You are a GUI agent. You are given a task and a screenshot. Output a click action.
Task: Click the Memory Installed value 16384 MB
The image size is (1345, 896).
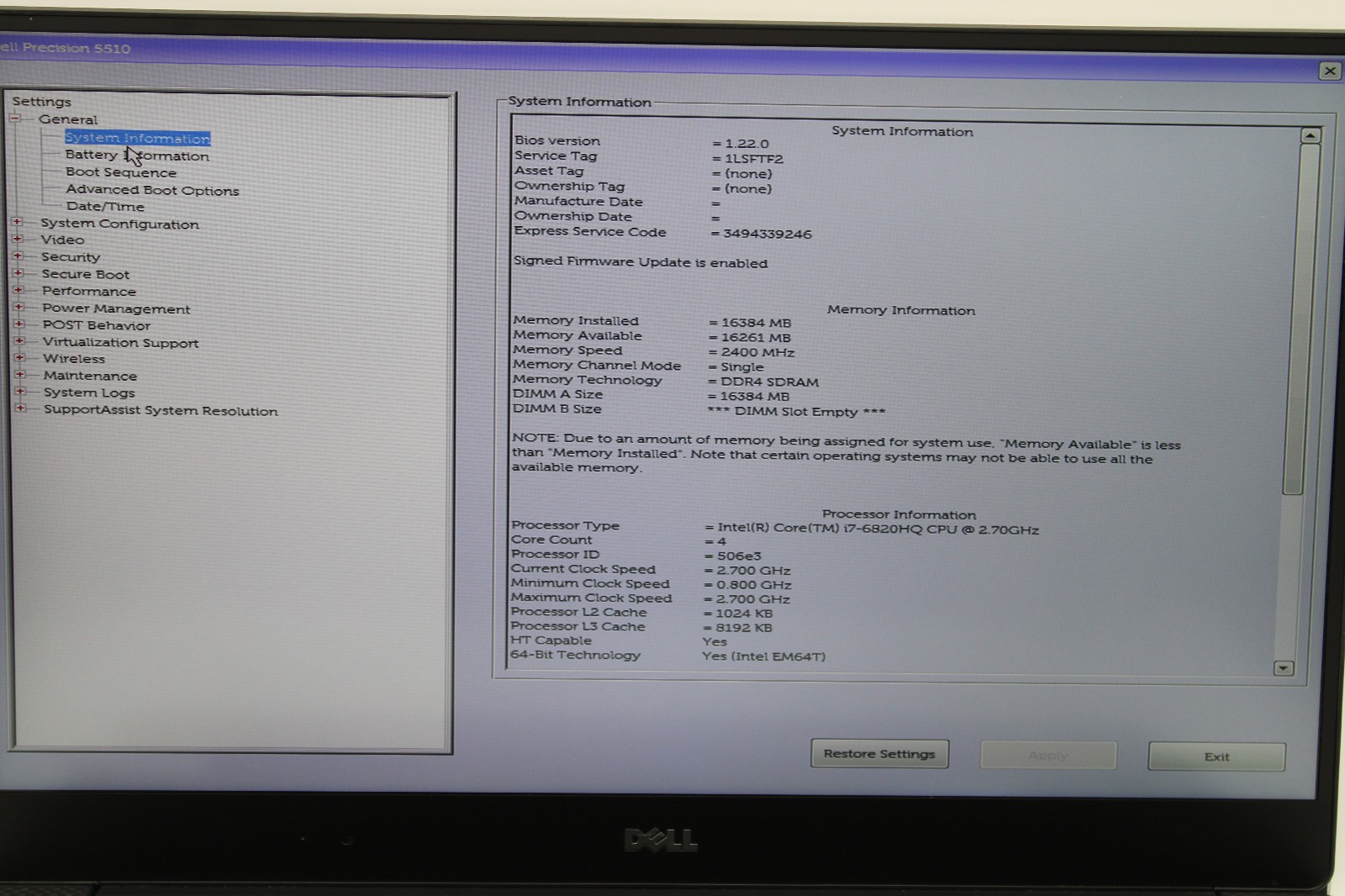point(756,323)
